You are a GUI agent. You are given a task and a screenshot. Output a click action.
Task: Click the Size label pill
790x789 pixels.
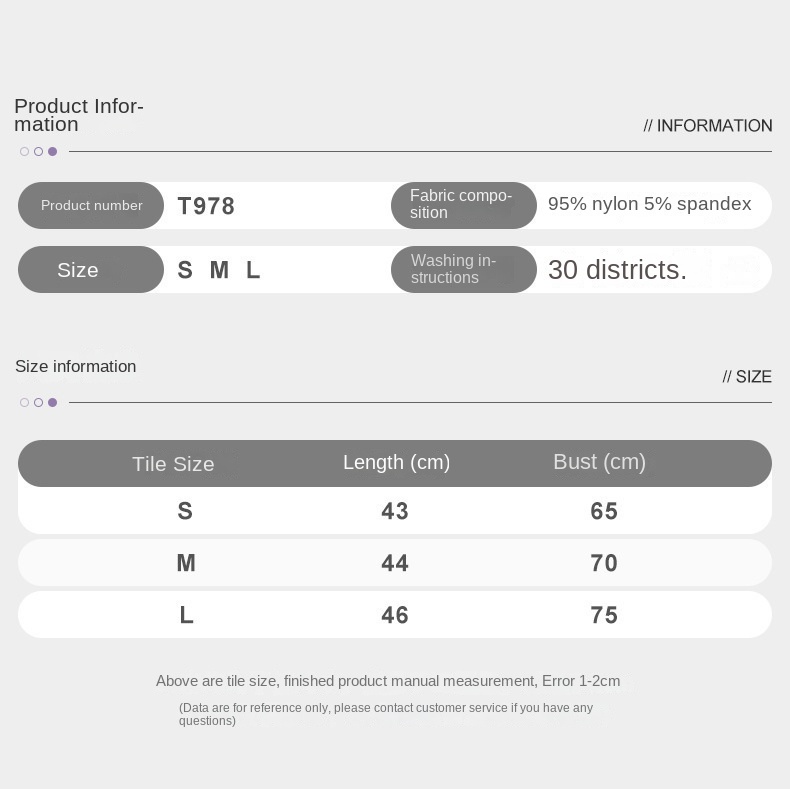point(91,270)
